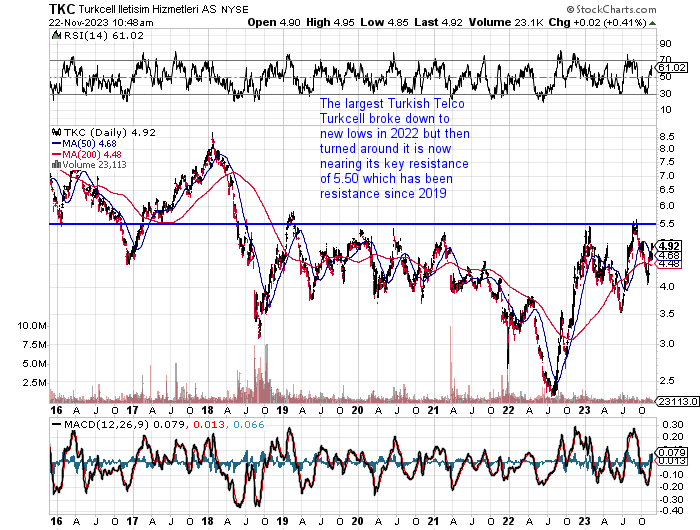Click the candlestick icon beside TKC (Daily)
The width and height of the screenshot is (700, 530).
57,132
